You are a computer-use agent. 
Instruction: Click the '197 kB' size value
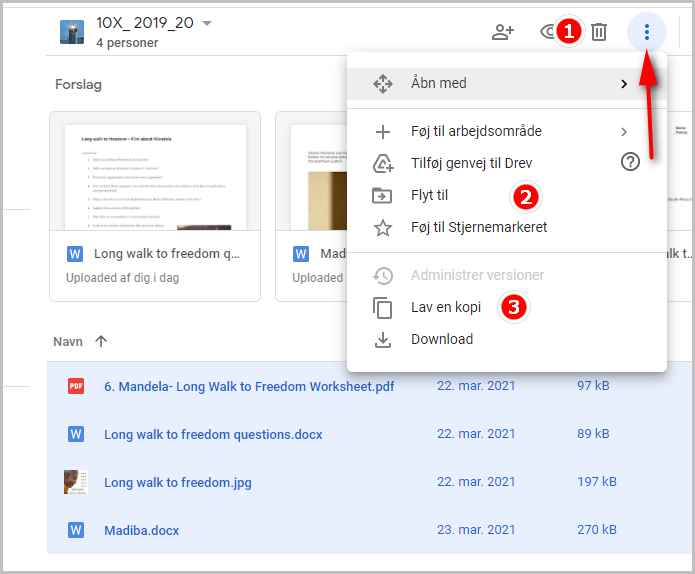597,482
